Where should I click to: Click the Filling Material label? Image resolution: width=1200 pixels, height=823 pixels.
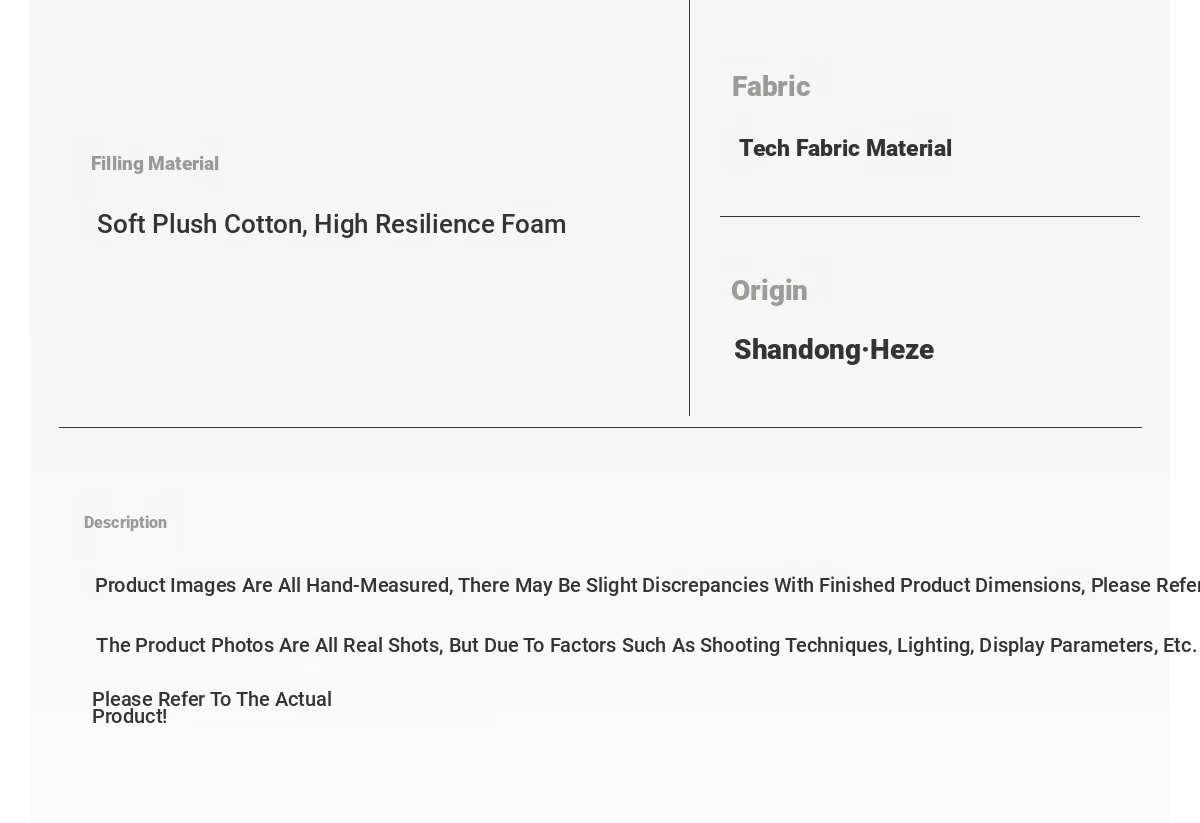pyautogui.click(x=155, y=163)
